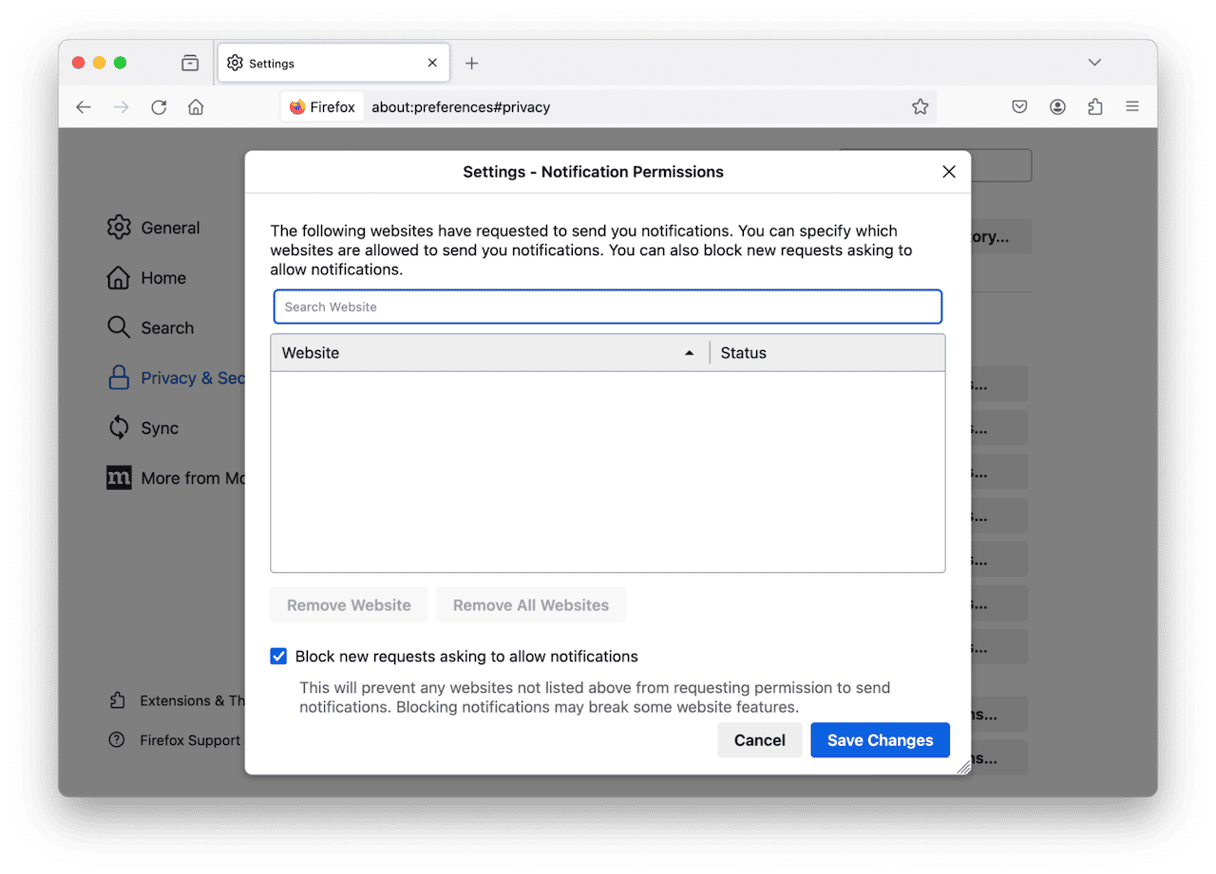Click the Search Website input field
Screen dimensions: 1216x874
point(607,307)
